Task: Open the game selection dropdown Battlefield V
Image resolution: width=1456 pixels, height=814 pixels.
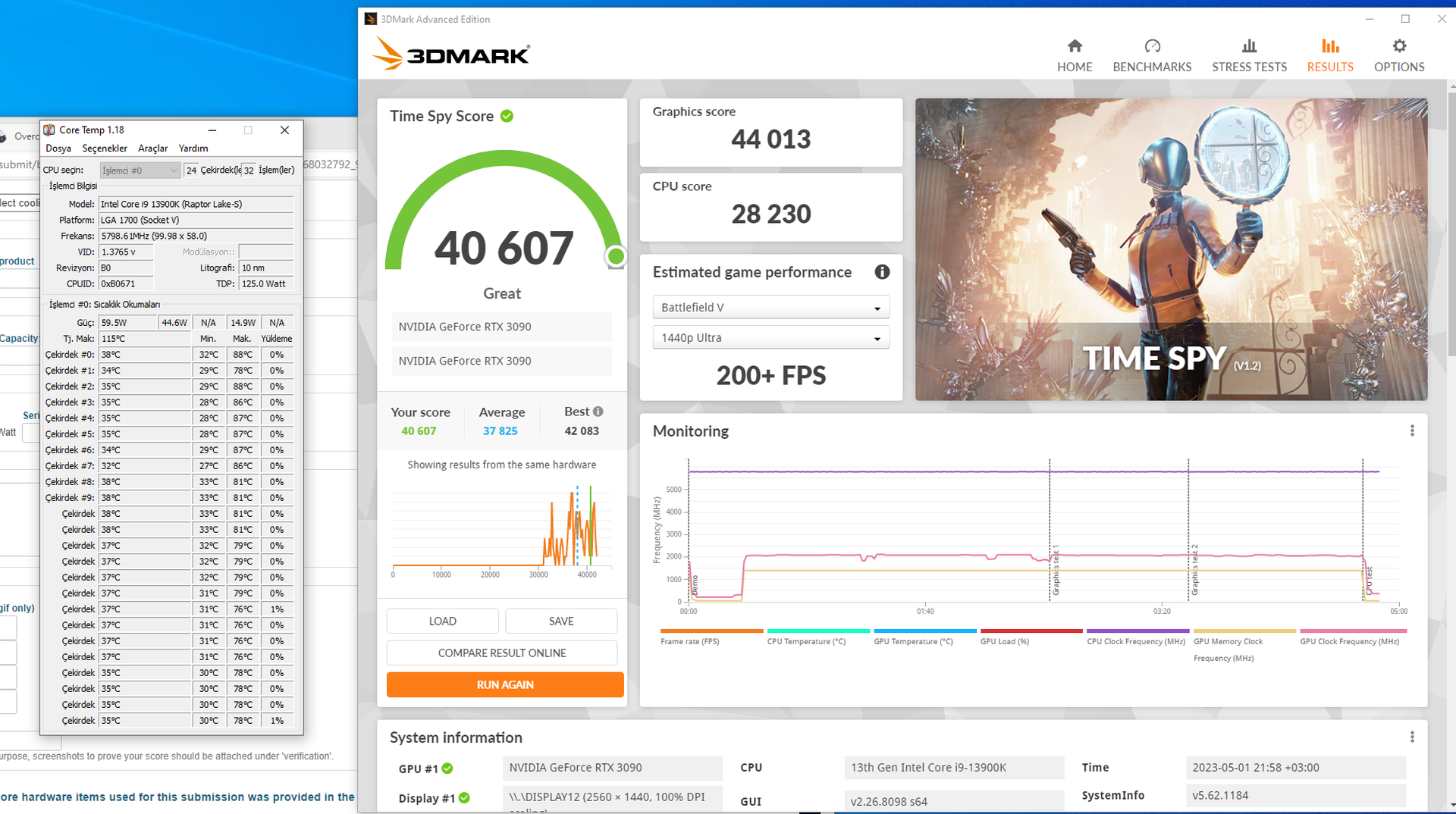Action: click(770, 307)
